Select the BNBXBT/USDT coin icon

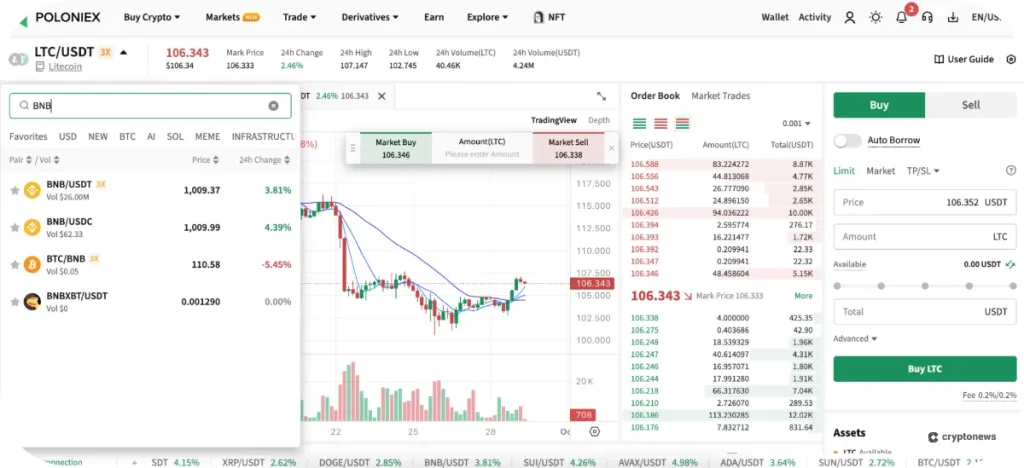click(32, 302)
